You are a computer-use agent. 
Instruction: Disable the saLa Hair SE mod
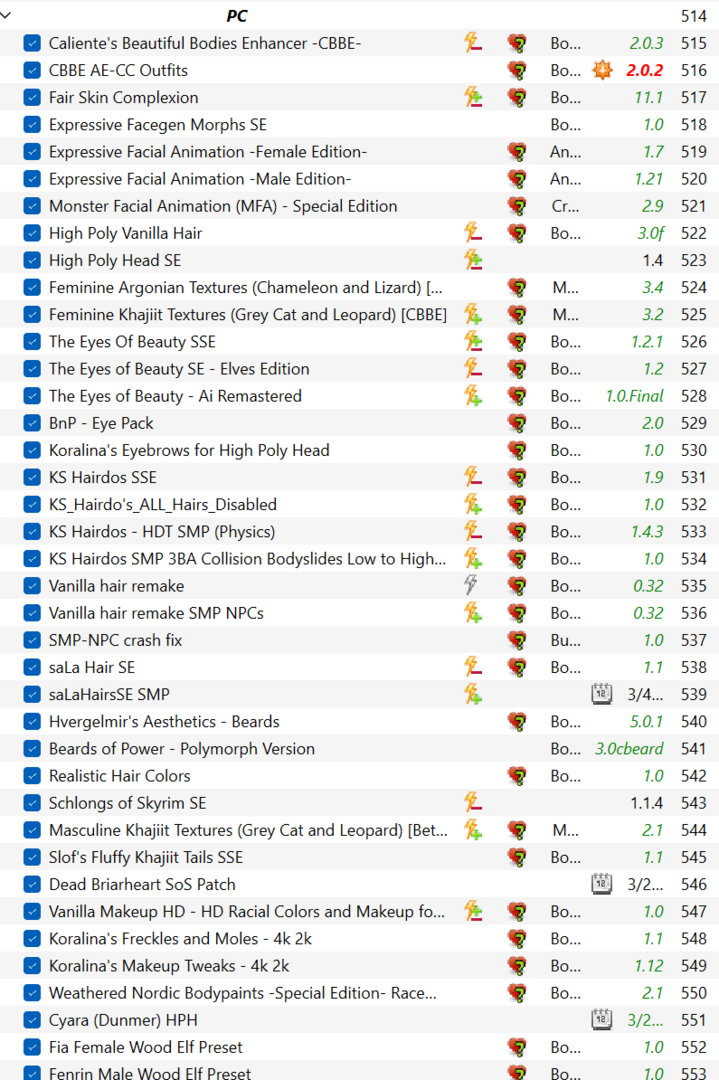click(32, 667)
